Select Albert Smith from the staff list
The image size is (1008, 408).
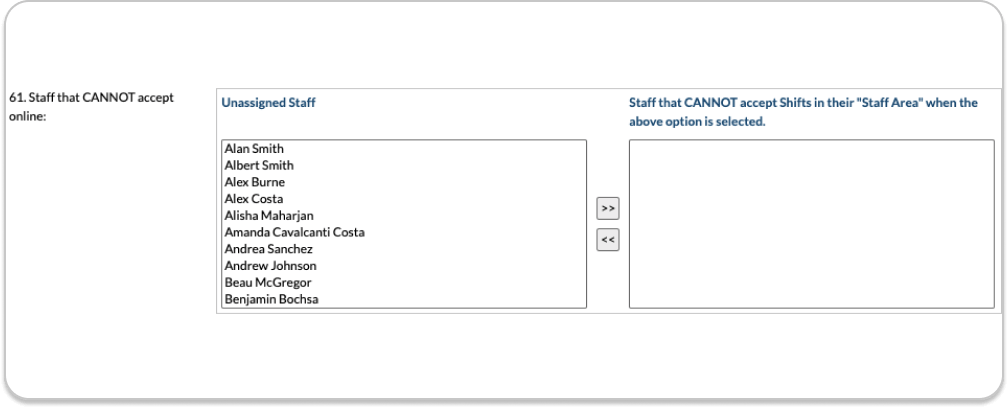point(259,166)
